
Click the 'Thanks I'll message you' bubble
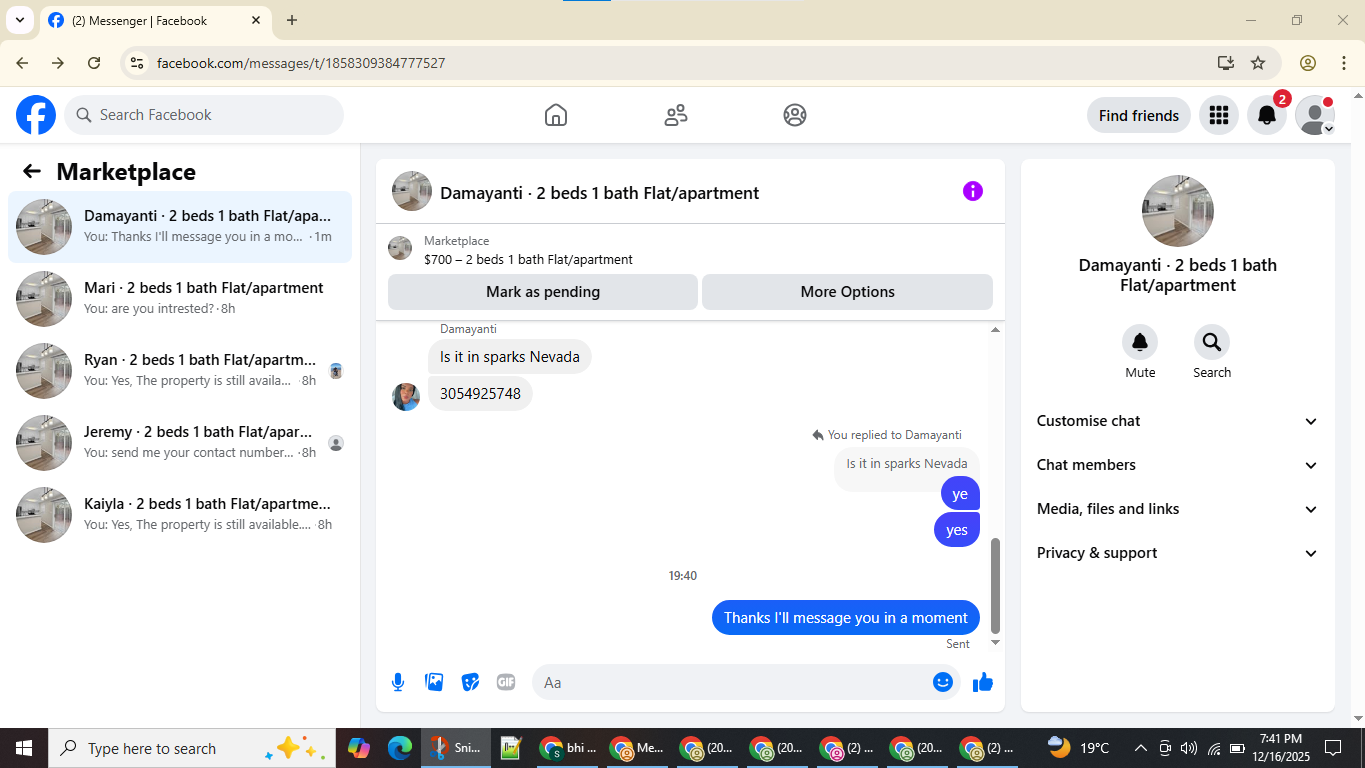(846, 618)
